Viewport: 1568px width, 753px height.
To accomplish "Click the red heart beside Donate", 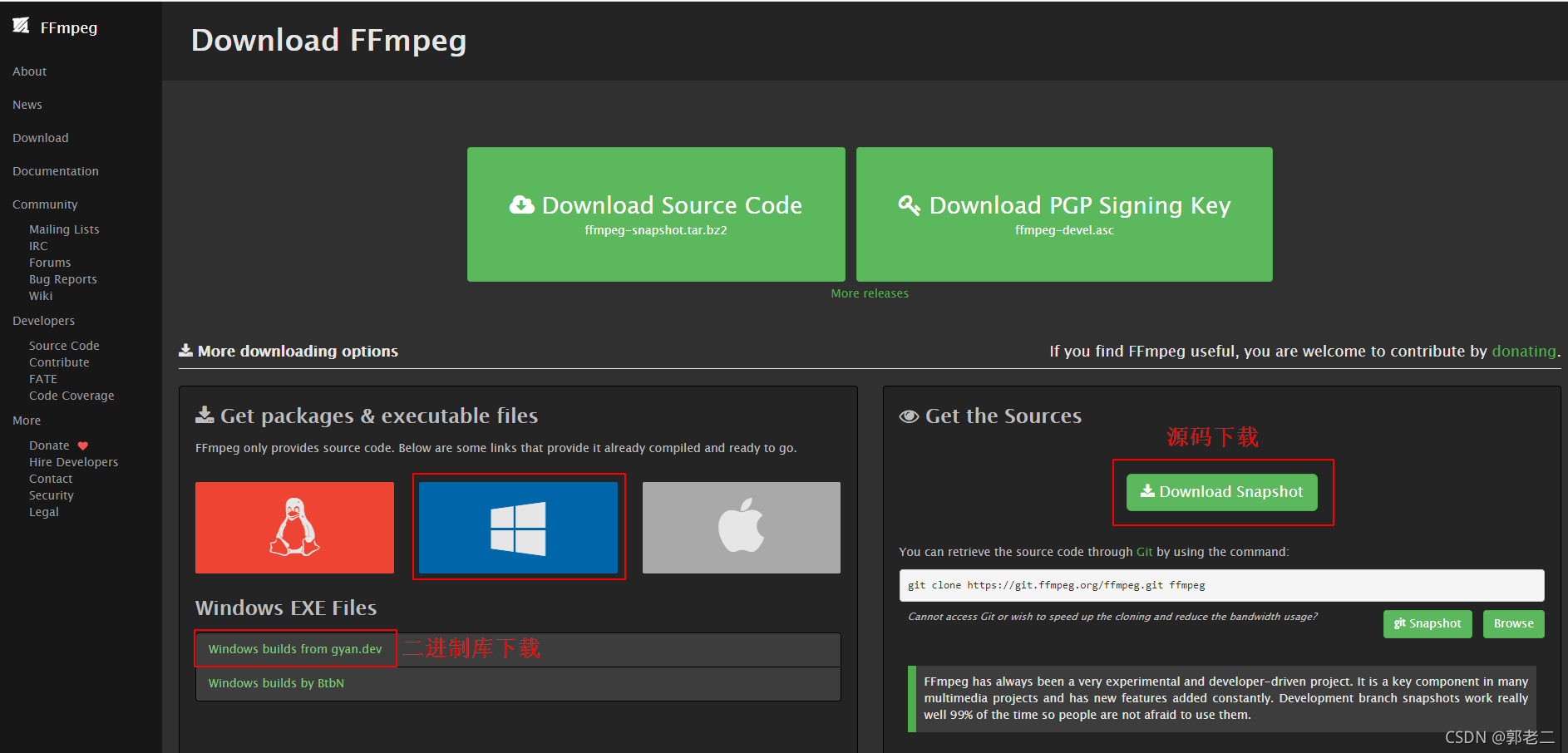I will coord(83,446).
